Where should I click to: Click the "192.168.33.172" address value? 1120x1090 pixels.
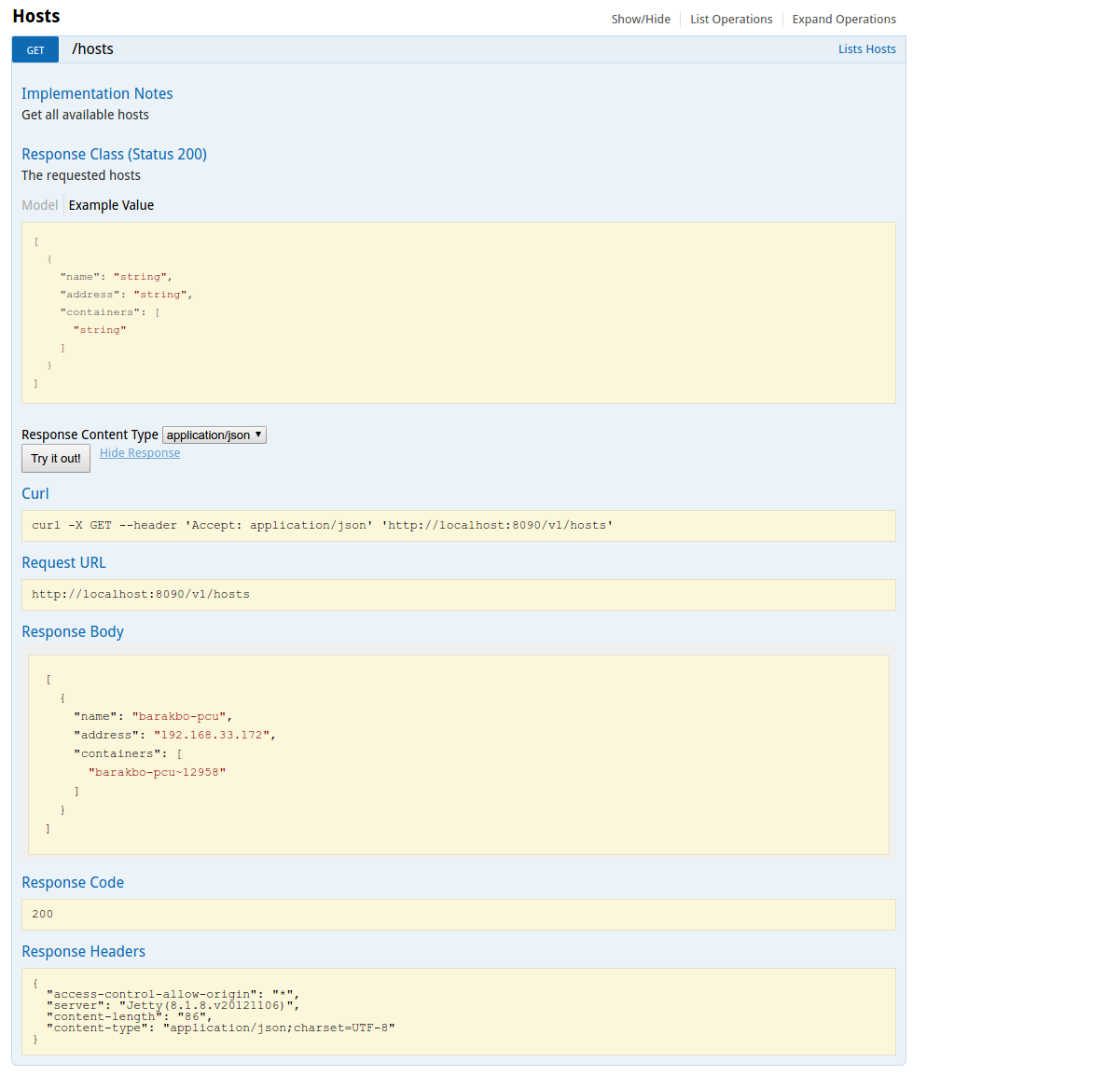[x=212, y=736]
